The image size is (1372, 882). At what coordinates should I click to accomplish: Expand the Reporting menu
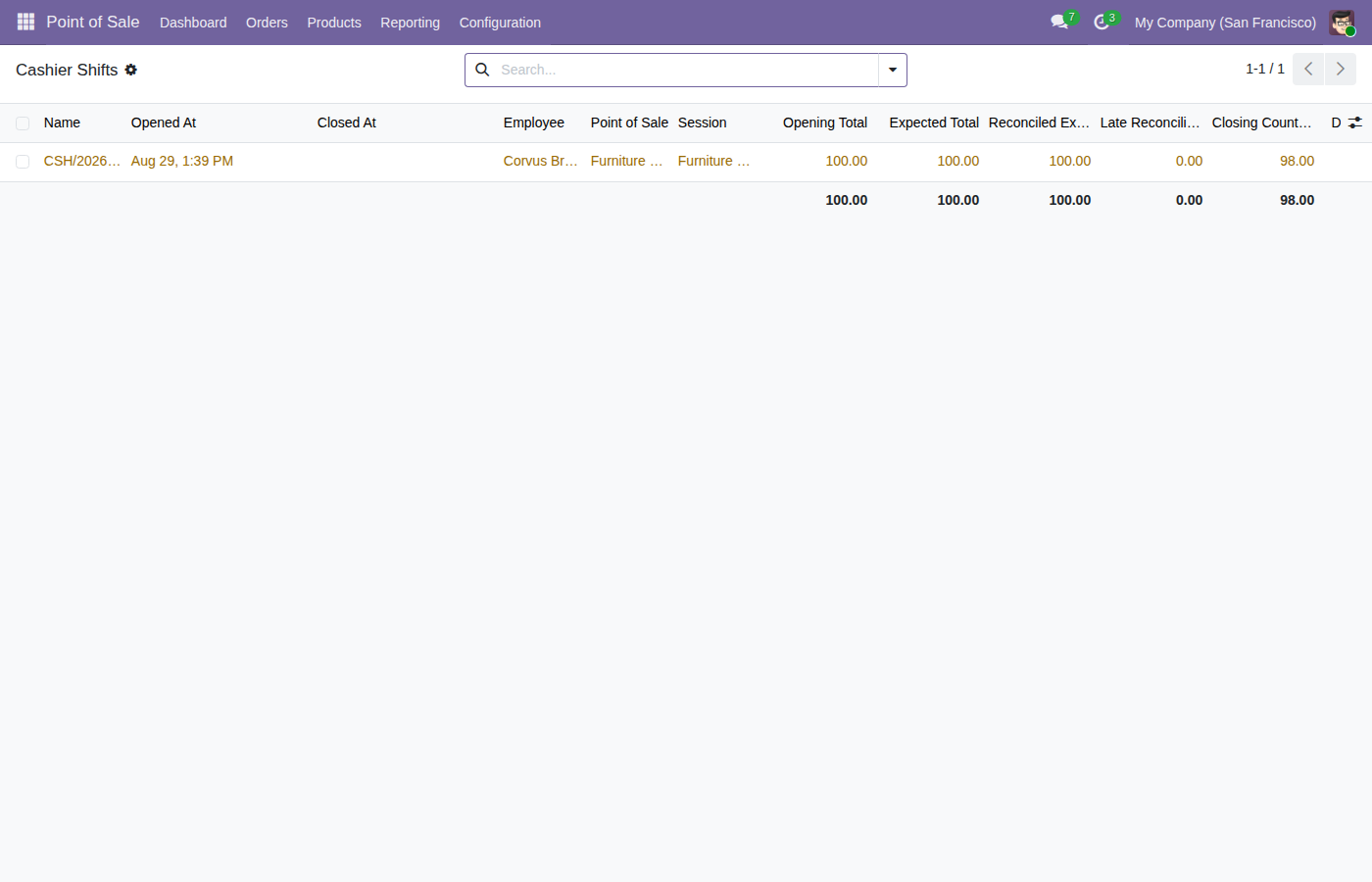pyautogui.click(x=410, y=22)
